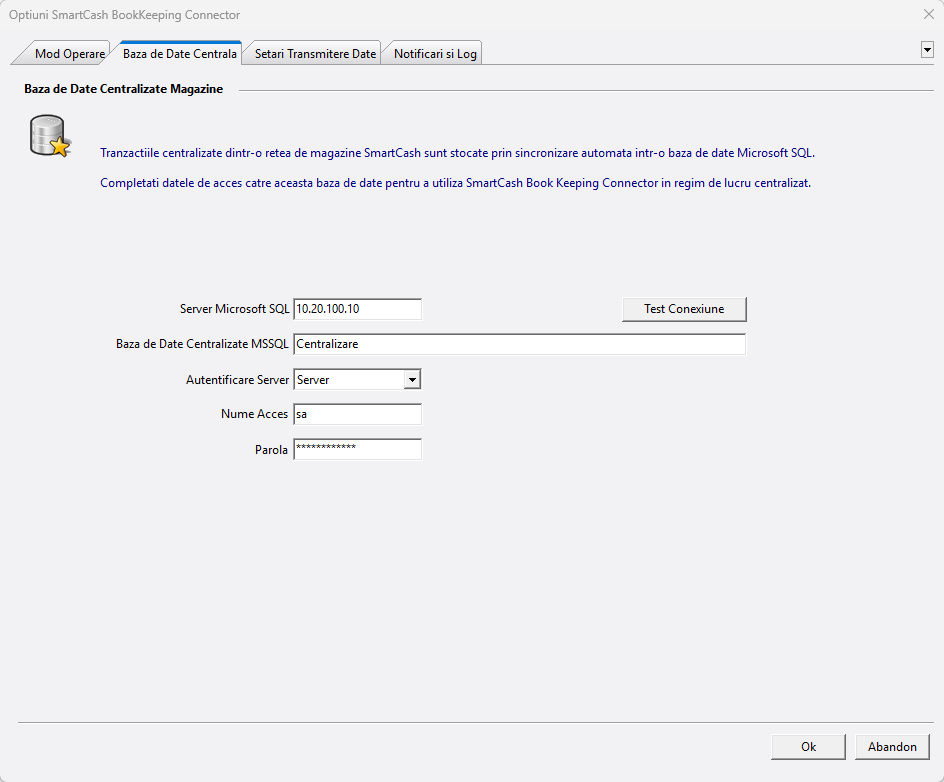Click the 'Autentificare Server' label
This screenshot has width=944, height=782.
coord(237,380)
